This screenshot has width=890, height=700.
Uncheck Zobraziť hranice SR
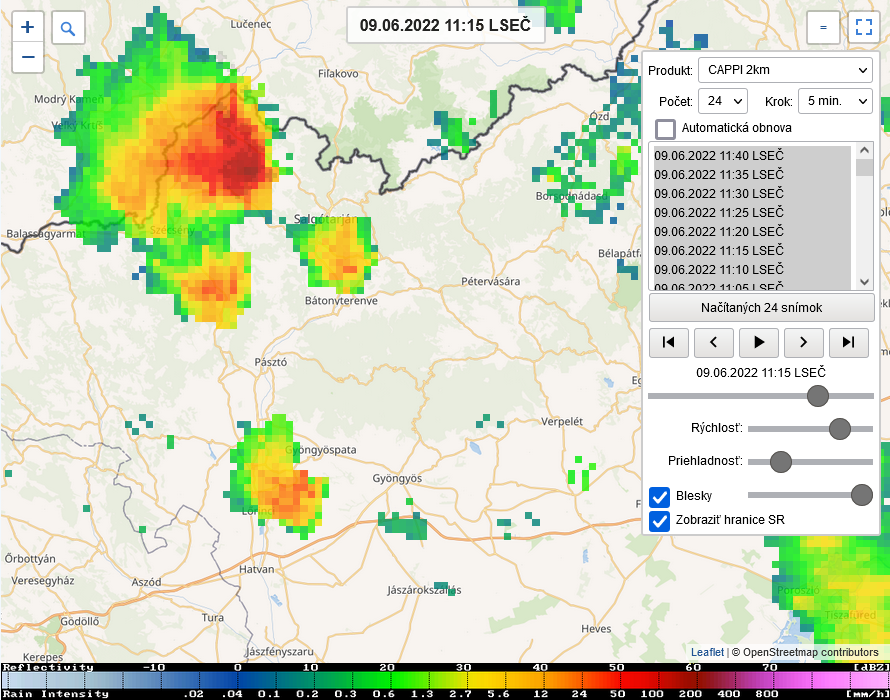660,521
